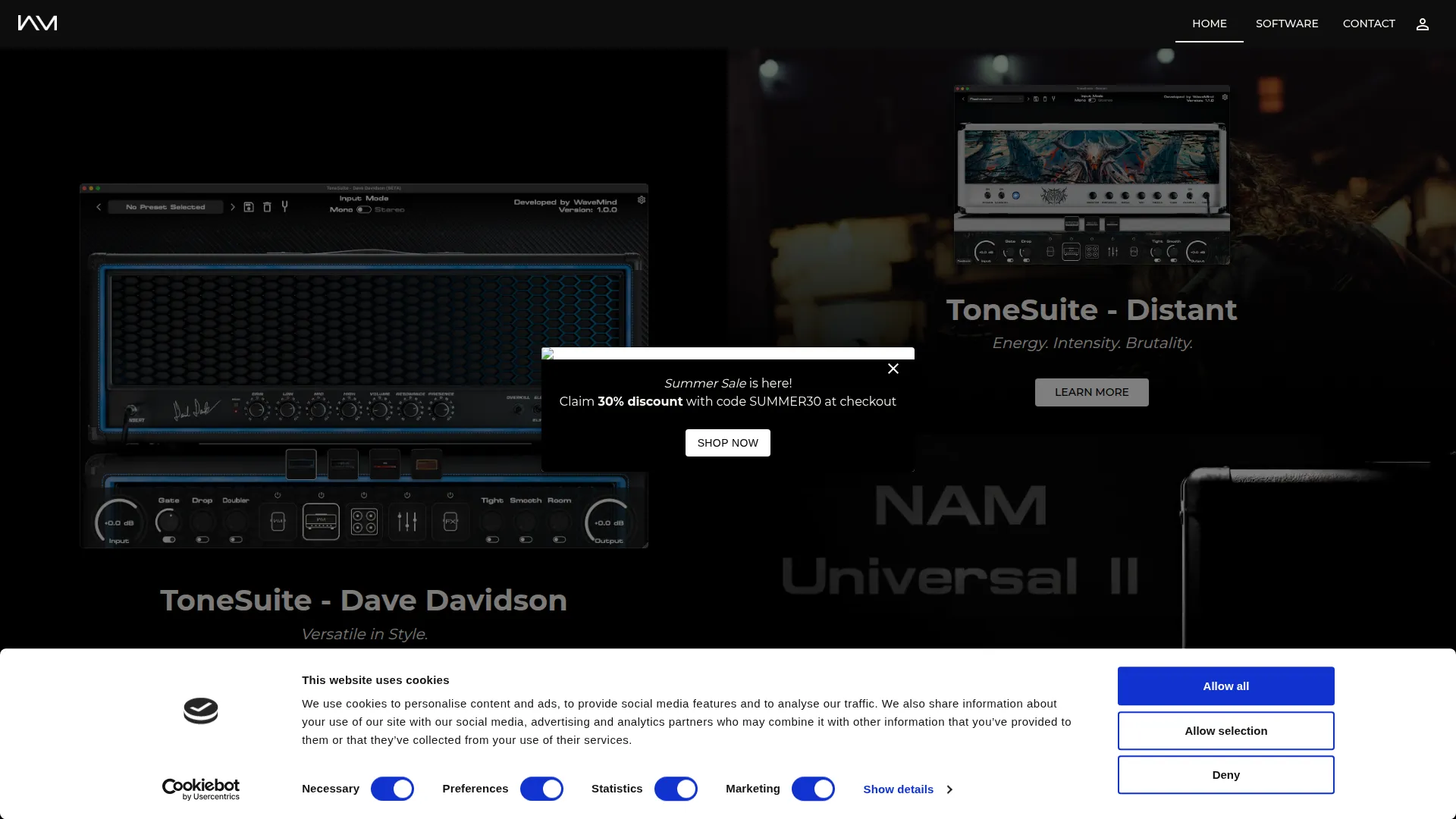
Task: Toggle the Drop switch in Dave Davidson plugin
Action: [202, 540]
